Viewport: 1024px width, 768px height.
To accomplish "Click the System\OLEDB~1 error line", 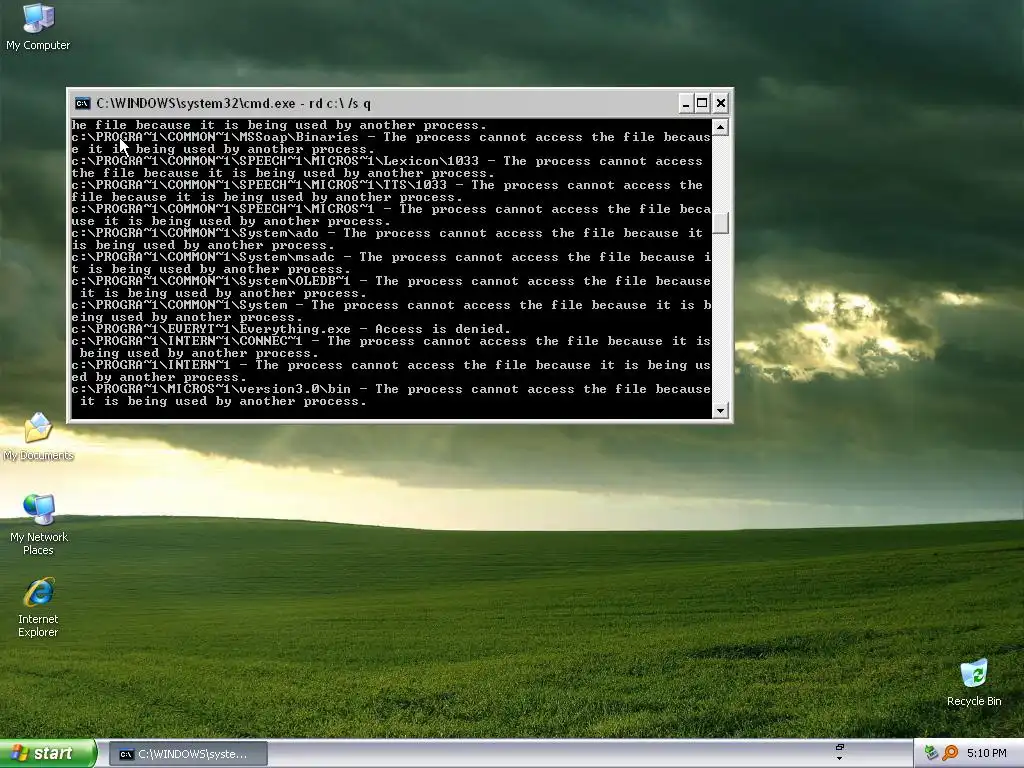I will pos(391,287).
